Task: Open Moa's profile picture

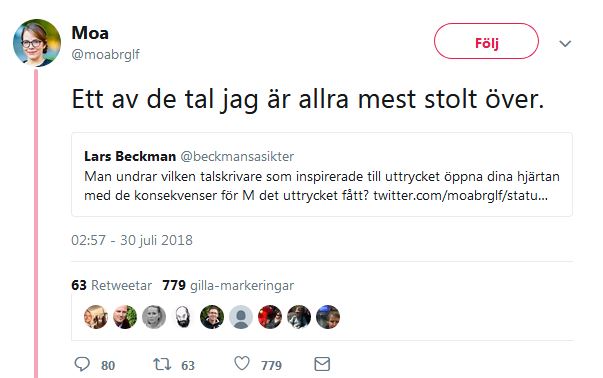Action: 37,43
